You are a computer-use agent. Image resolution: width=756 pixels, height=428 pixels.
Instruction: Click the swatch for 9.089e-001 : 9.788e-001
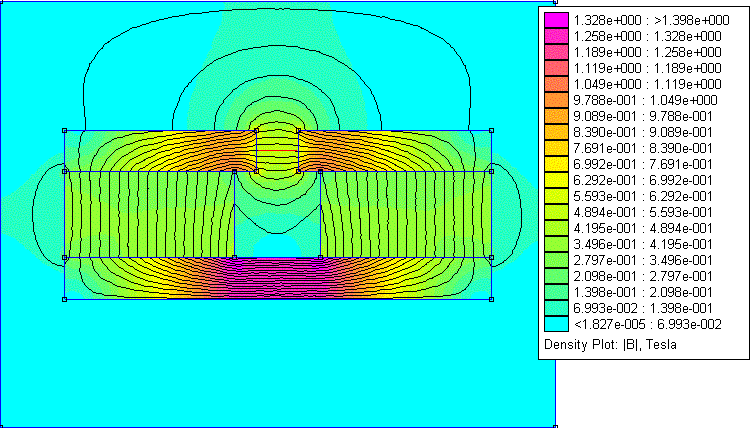tap(556, 116)
